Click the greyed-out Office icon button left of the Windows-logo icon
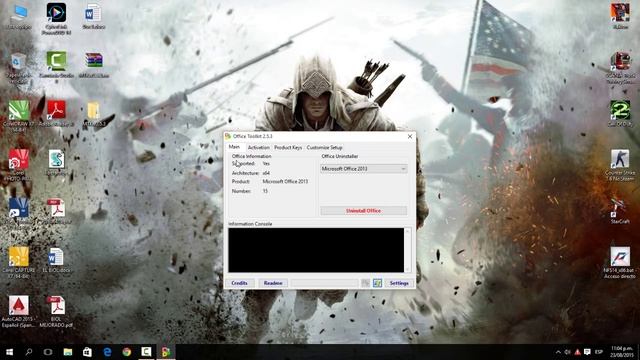The image size is (640, 360). pyautogui.click(x=365, y=283)
